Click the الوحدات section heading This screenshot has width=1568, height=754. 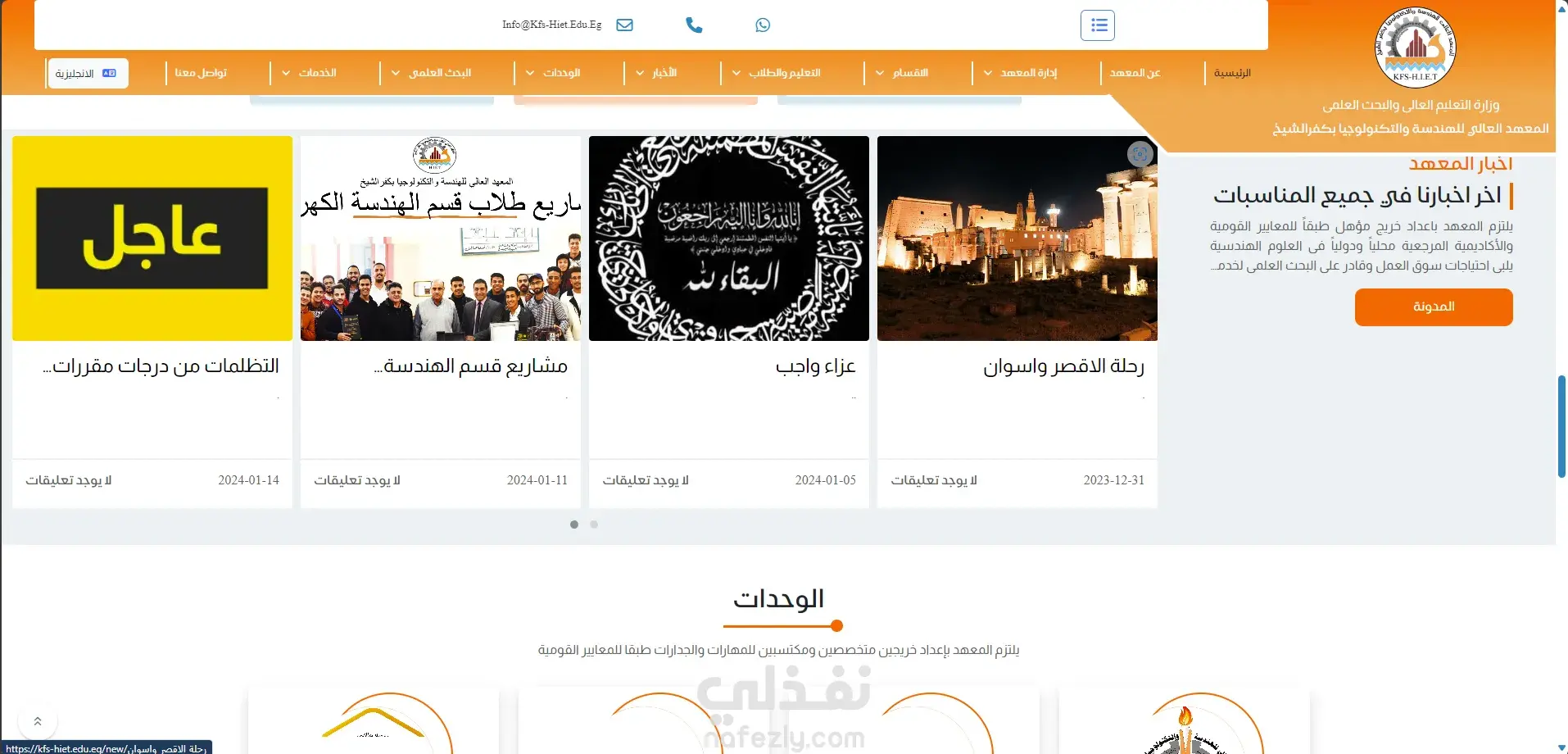(778, 599)
